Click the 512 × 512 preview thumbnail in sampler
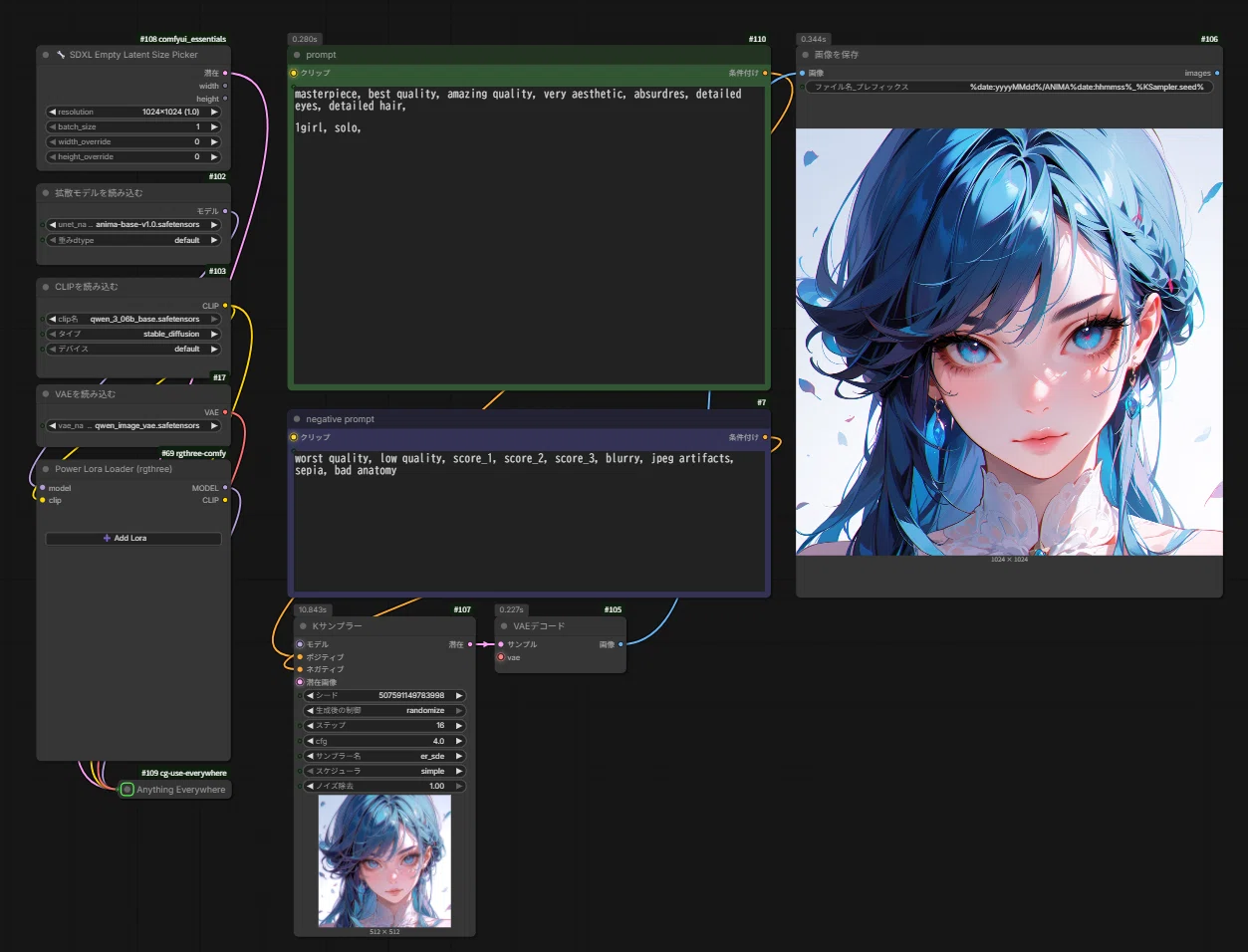This screenshot has height=952, width=1248. (384, 861)
